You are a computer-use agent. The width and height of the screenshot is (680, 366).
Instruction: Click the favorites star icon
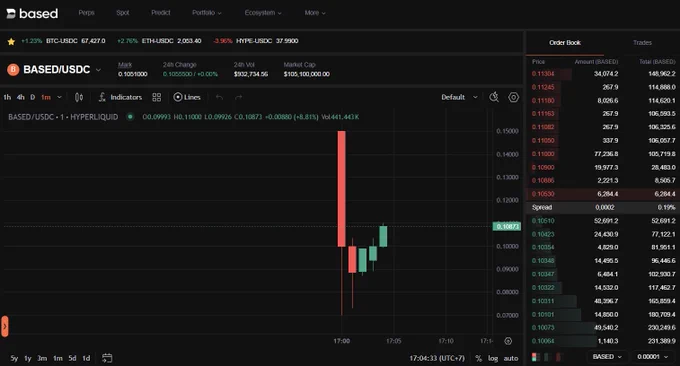tap(11, 41)
